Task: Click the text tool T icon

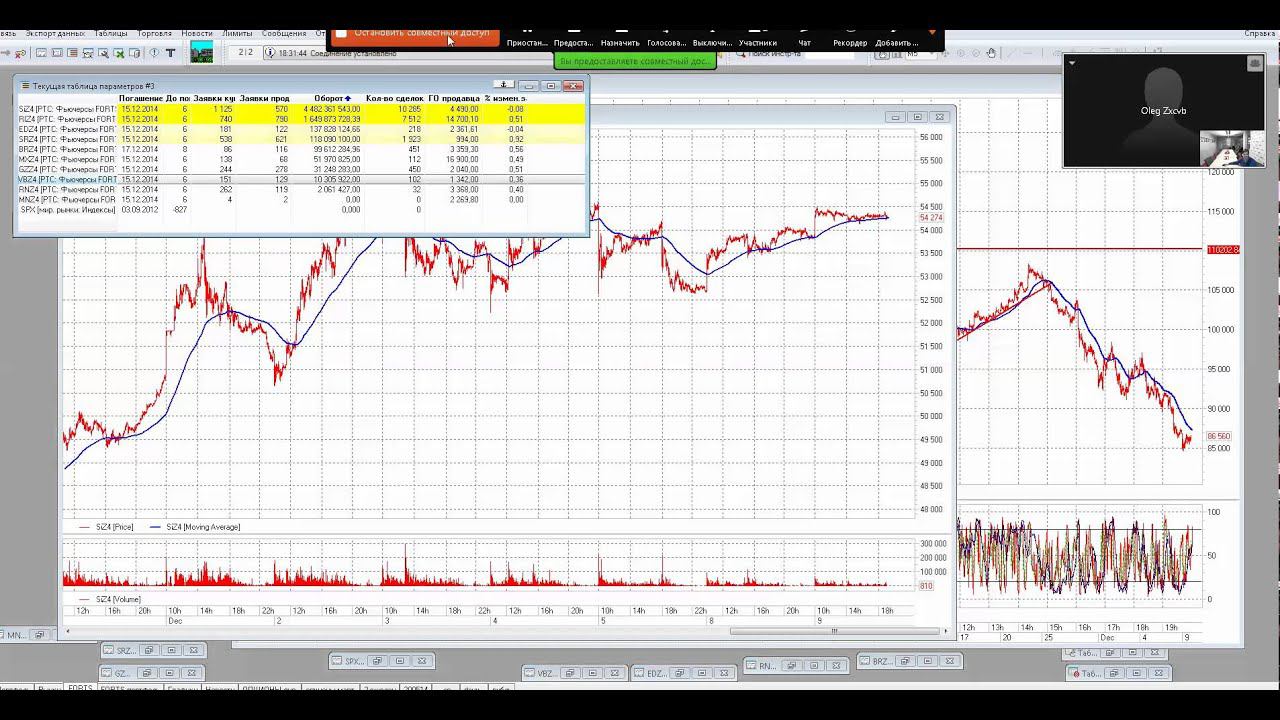Action: [x=170, y=53]
